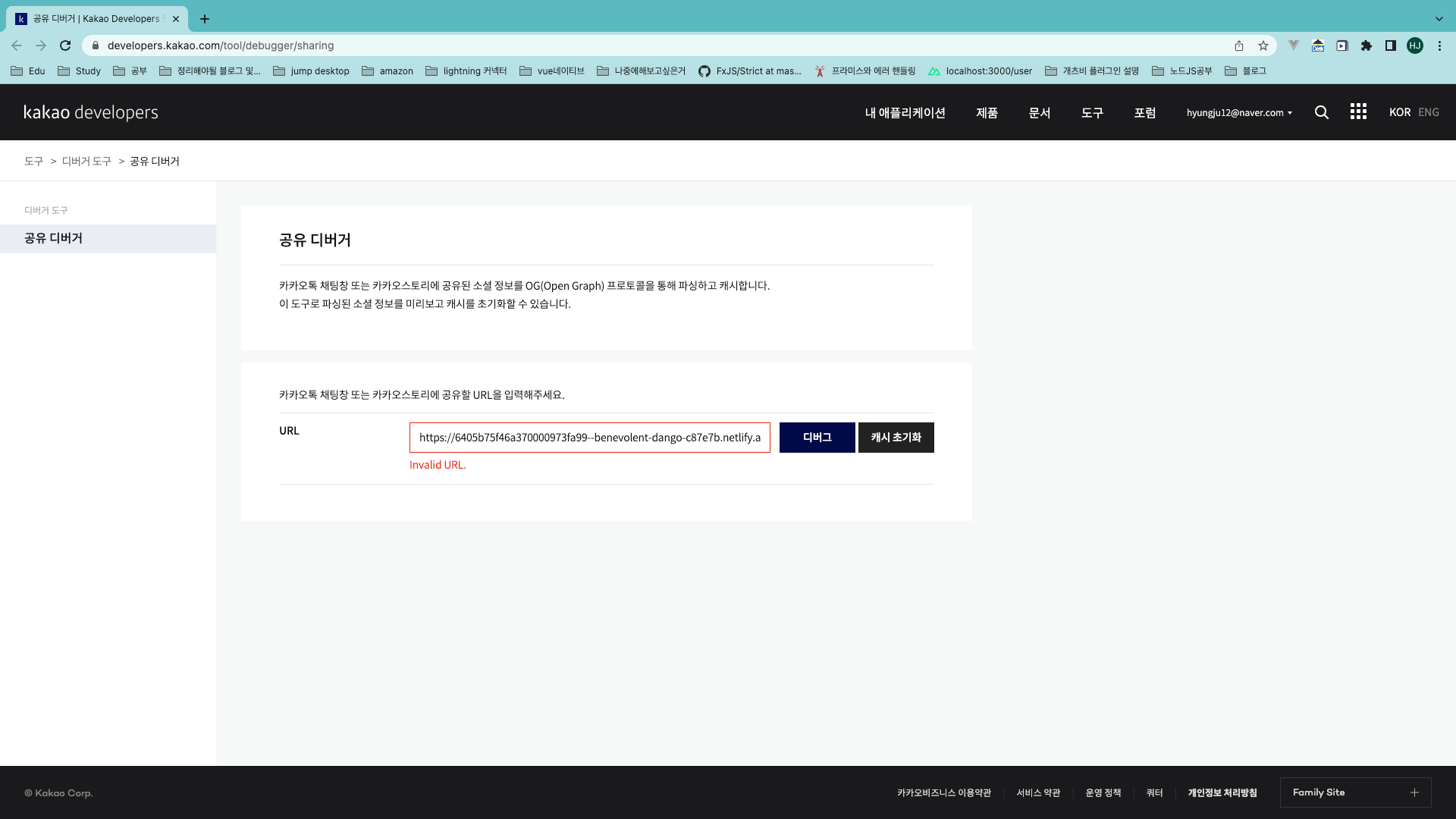Open a new browser tab

pos(205,19)
